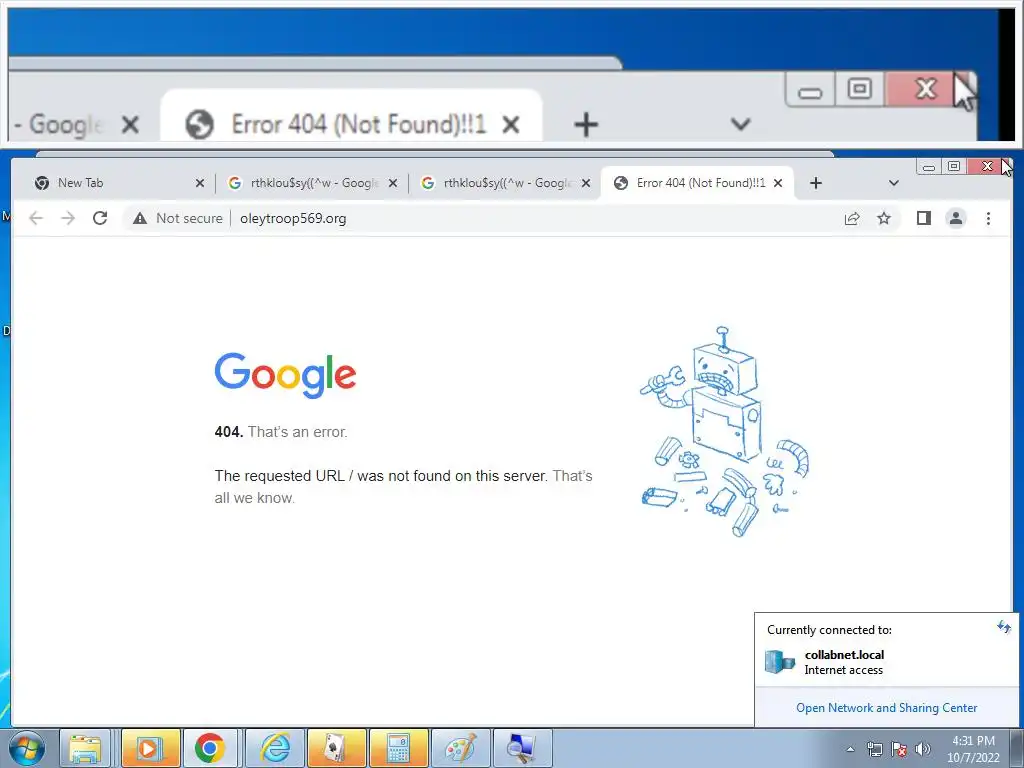Close the Error 404 tab
Viewport: 1024px width, 768px height.
pyautogui.click(x=778, y=184)
